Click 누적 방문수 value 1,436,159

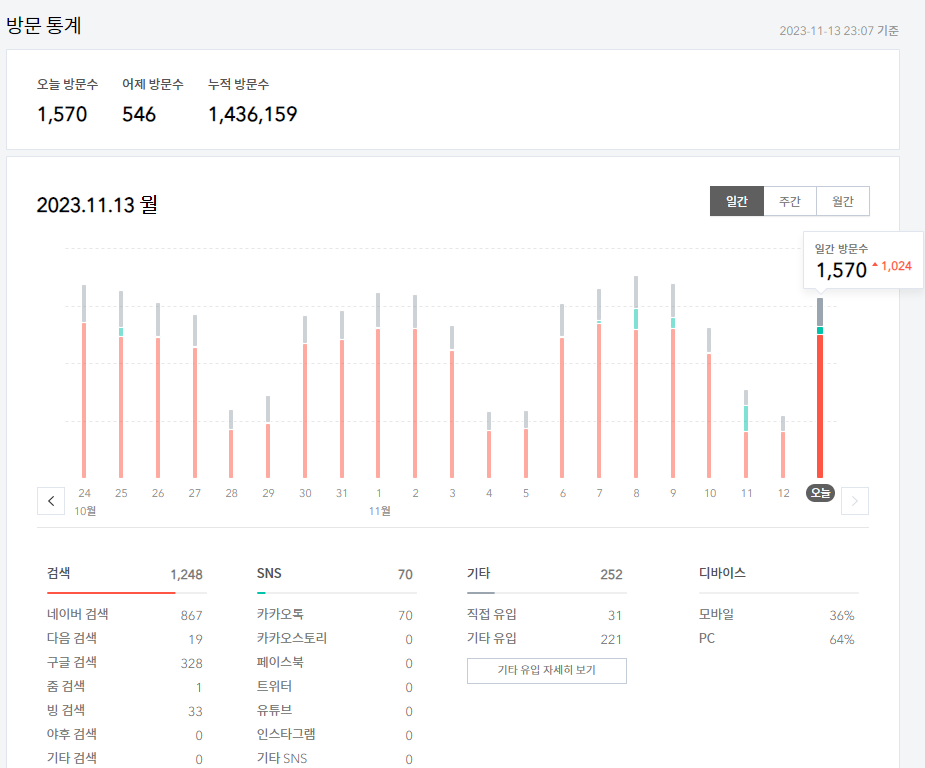click(x=252, y=114)
